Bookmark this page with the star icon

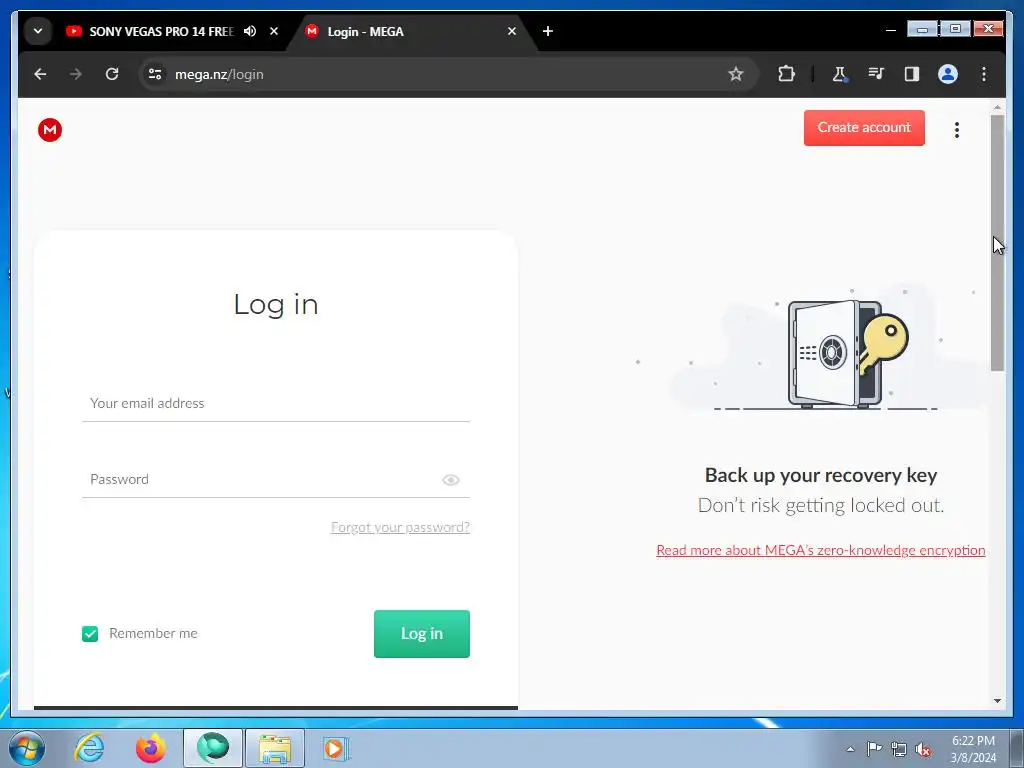point(736,74)
